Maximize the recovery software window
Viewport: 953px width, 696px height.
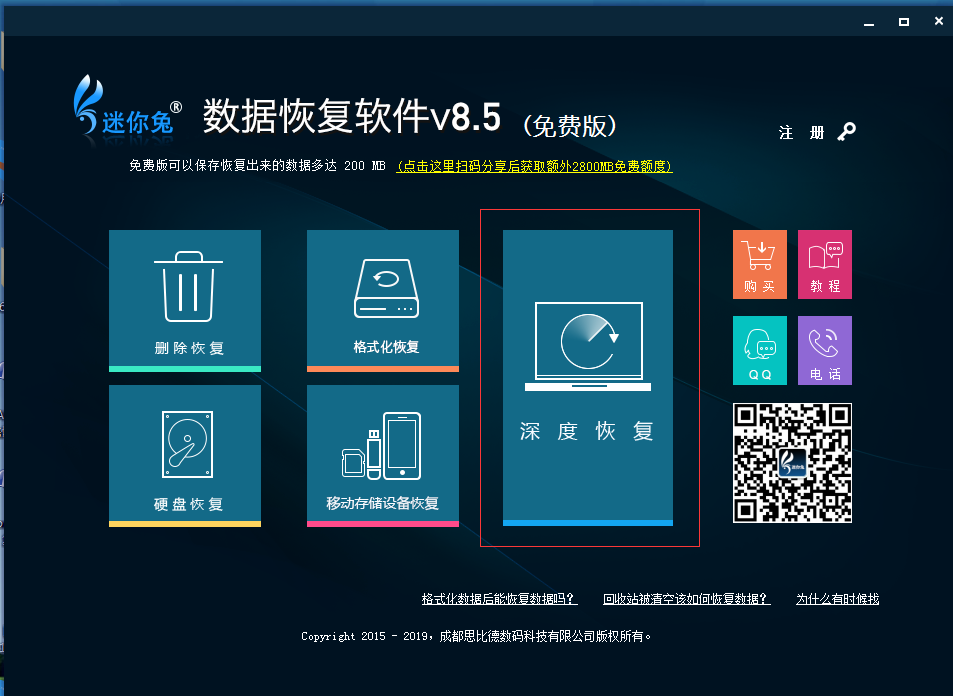click(904, 22)
